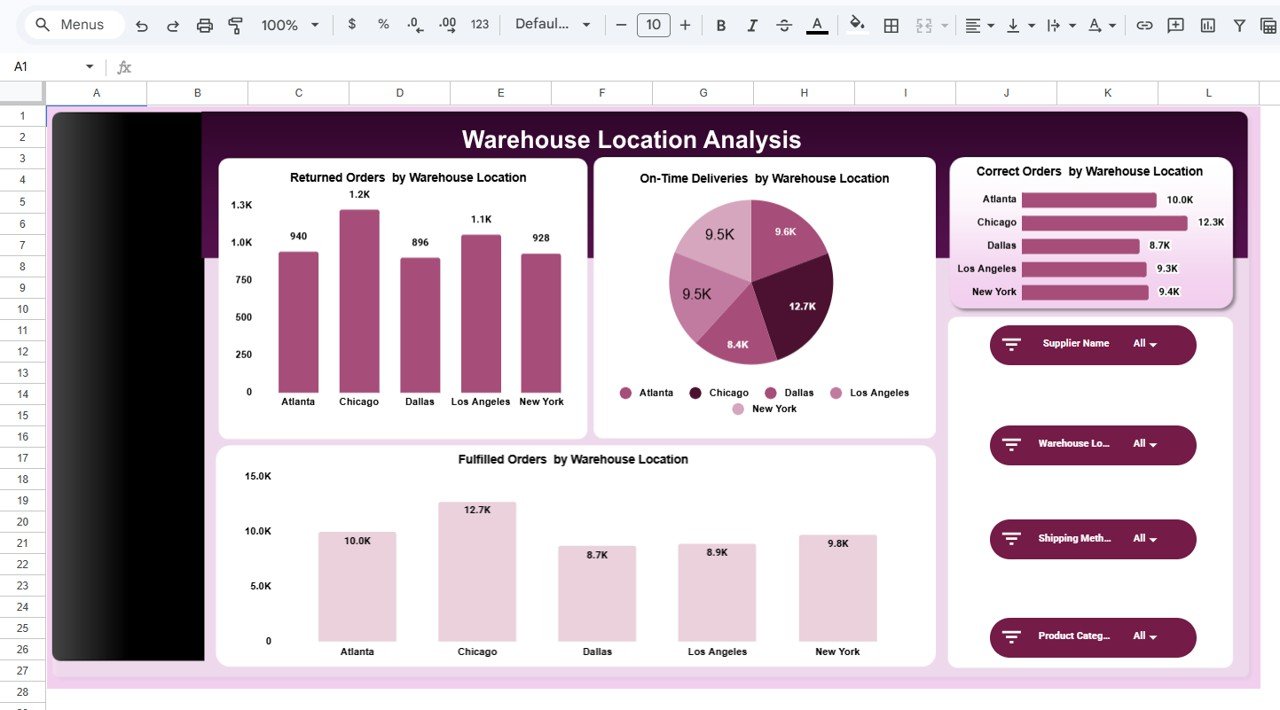
Task: Open the More formats 123 menu
Action: [479, 24]
